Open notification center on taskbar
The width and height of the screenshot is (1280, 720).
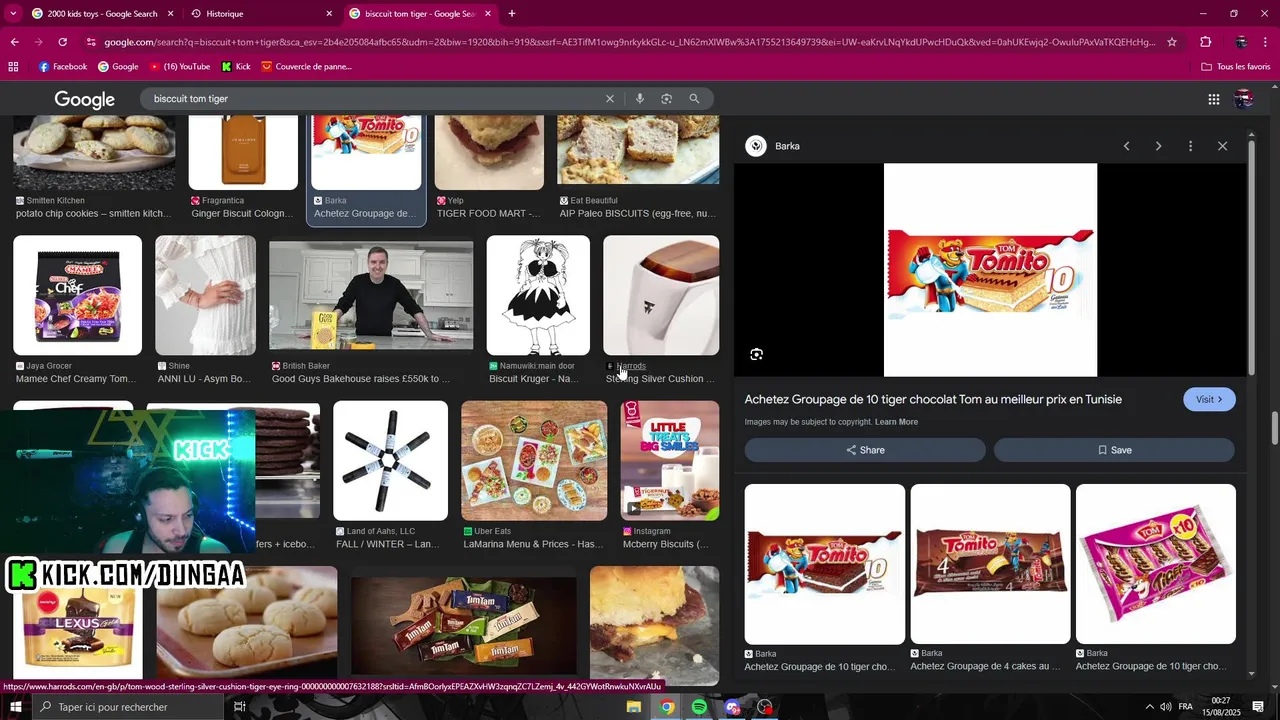point(1258,707)
